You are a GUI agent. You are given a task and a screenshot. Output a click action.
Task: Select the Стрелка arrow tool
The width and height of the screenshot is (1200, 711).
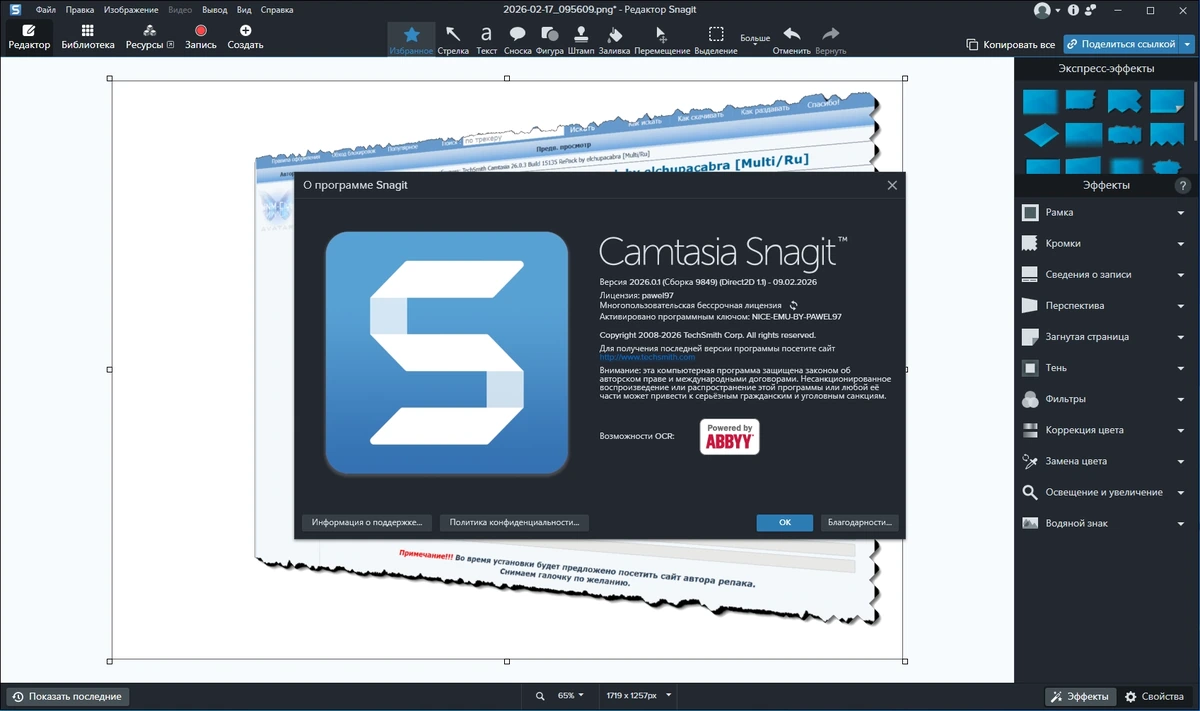click(x=453, y=39)
